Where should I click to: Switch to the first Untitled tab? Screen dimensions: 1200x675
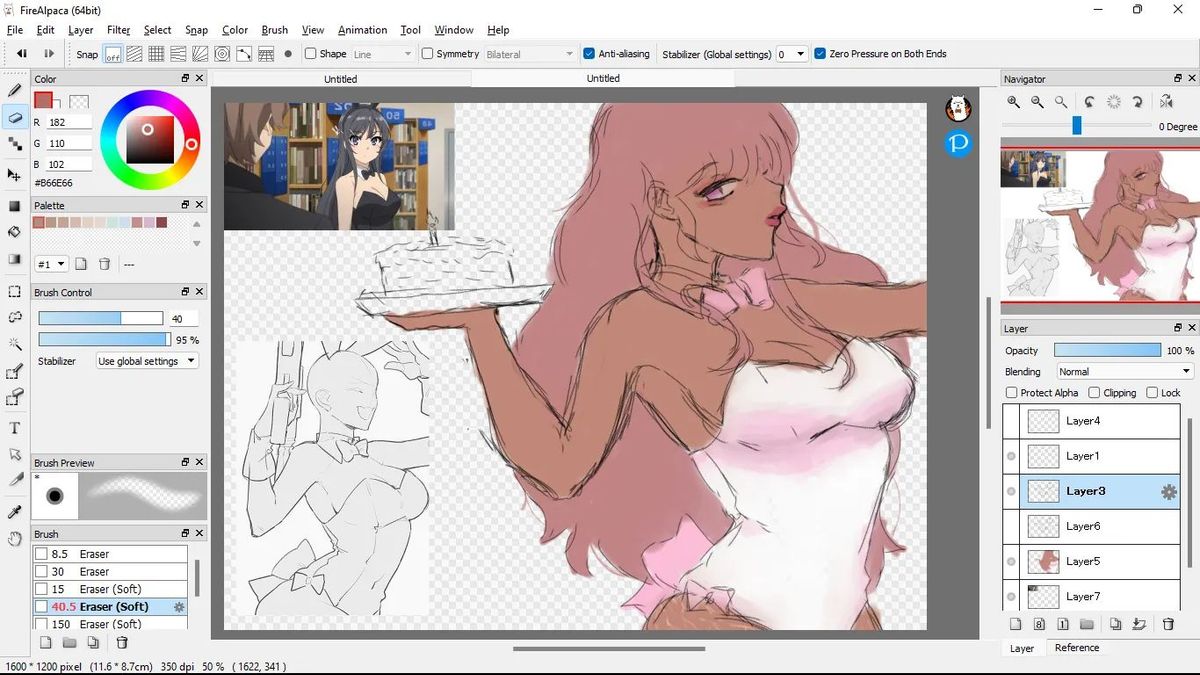(340, 79)
